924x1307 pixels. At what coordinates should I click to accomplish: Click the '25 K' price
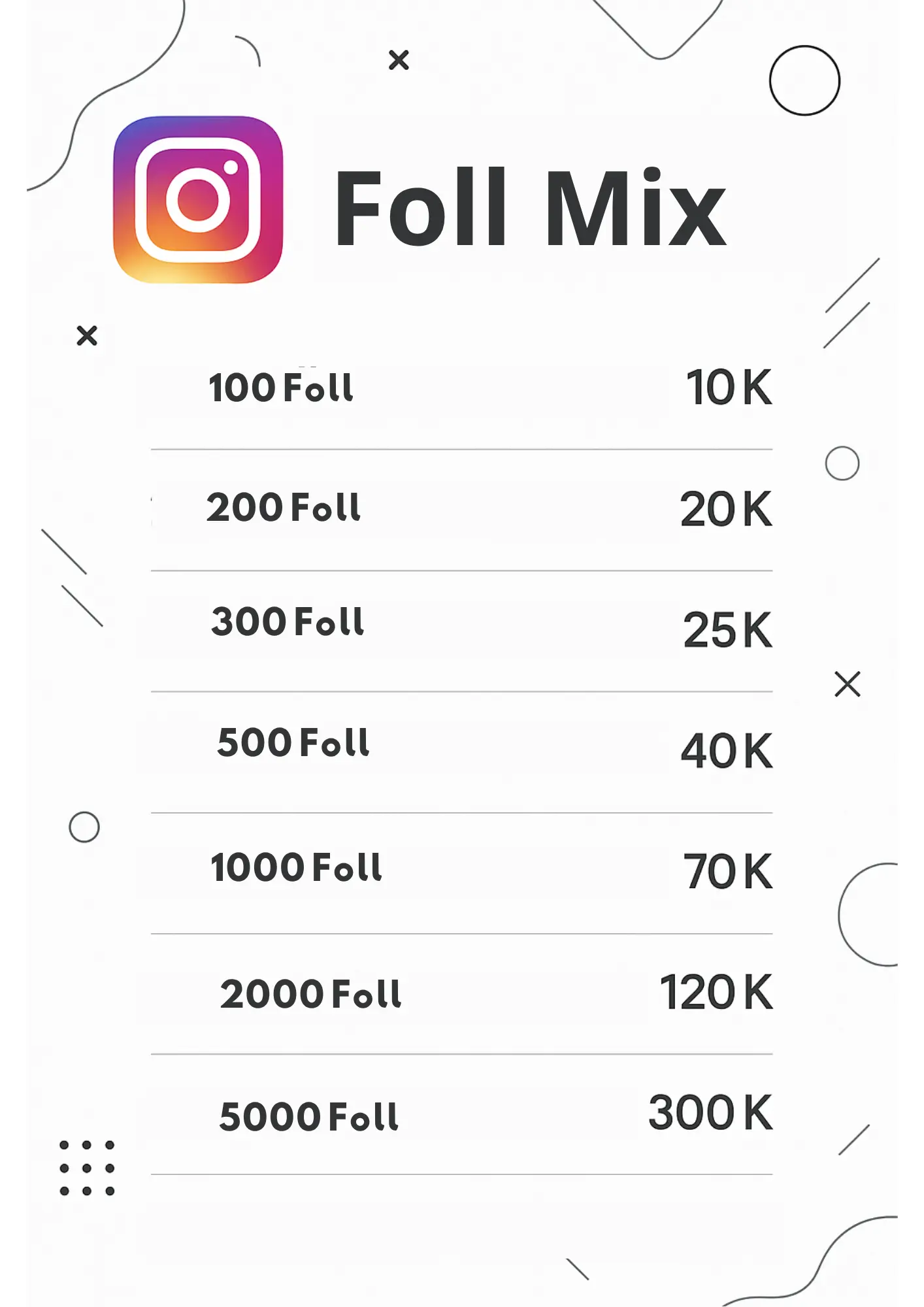tap(728, 630)
